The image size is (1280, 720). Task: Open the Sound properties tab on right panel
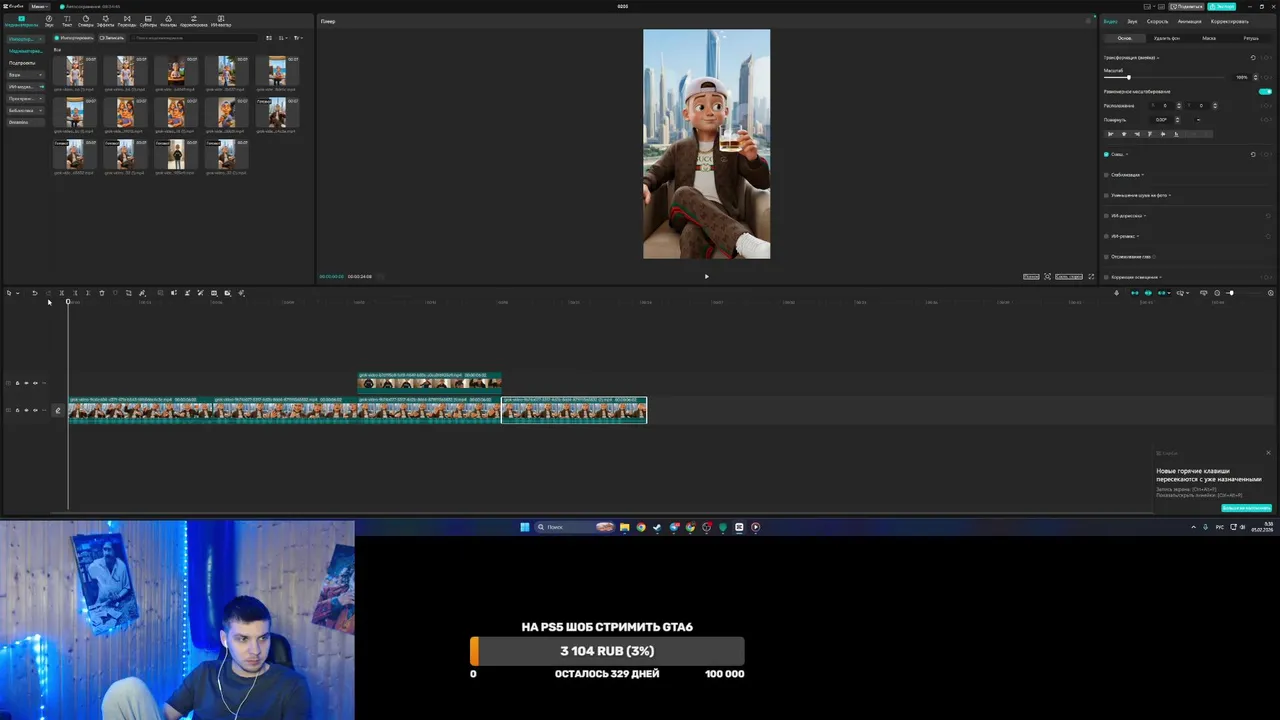pyautogui.click(x=1132, y=21)
